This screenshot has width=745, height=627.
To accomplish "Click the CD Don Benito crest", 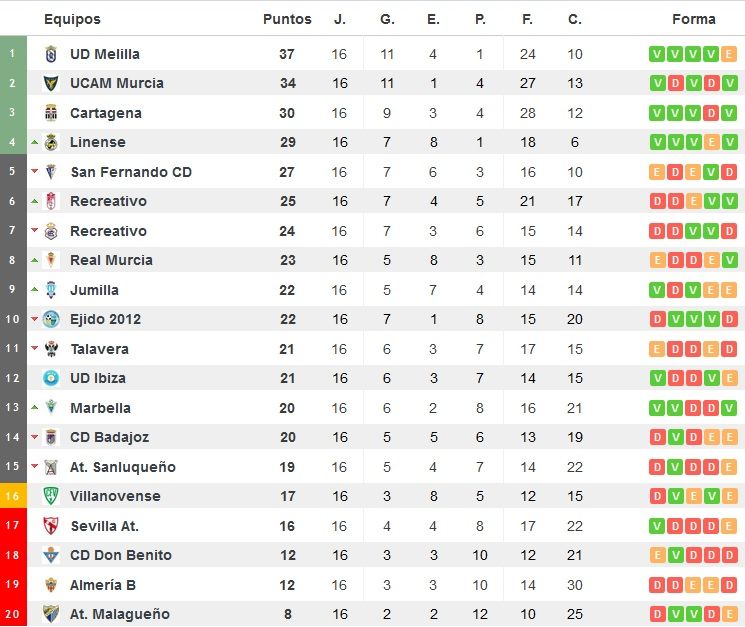I will point(51,555).
